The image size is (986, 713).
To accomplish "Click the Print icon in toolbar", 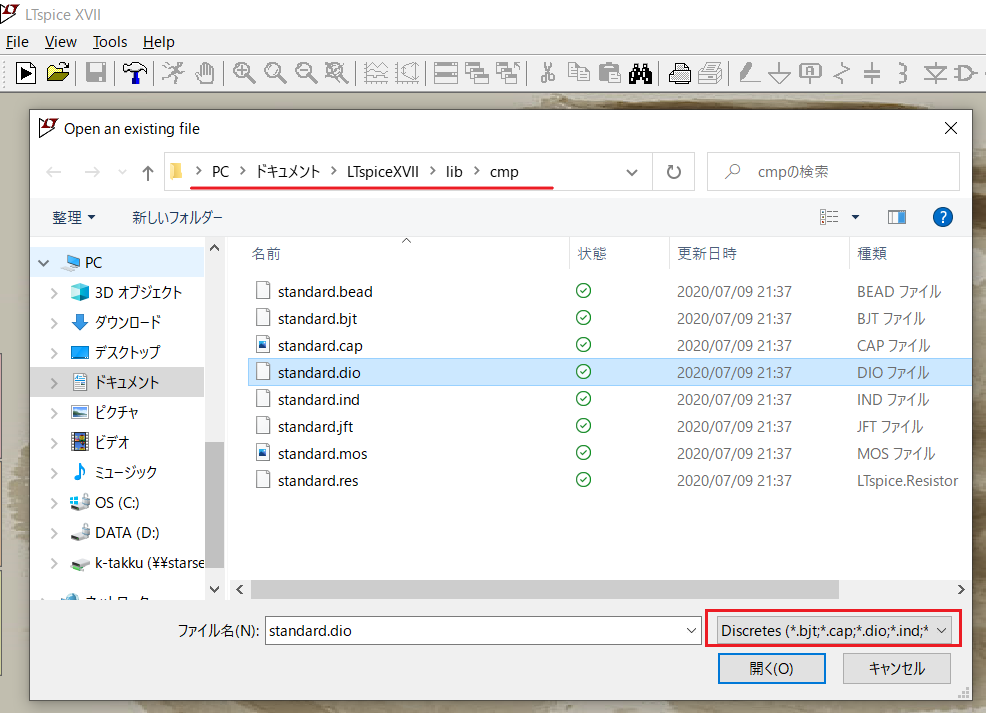I will click(680, 72).
